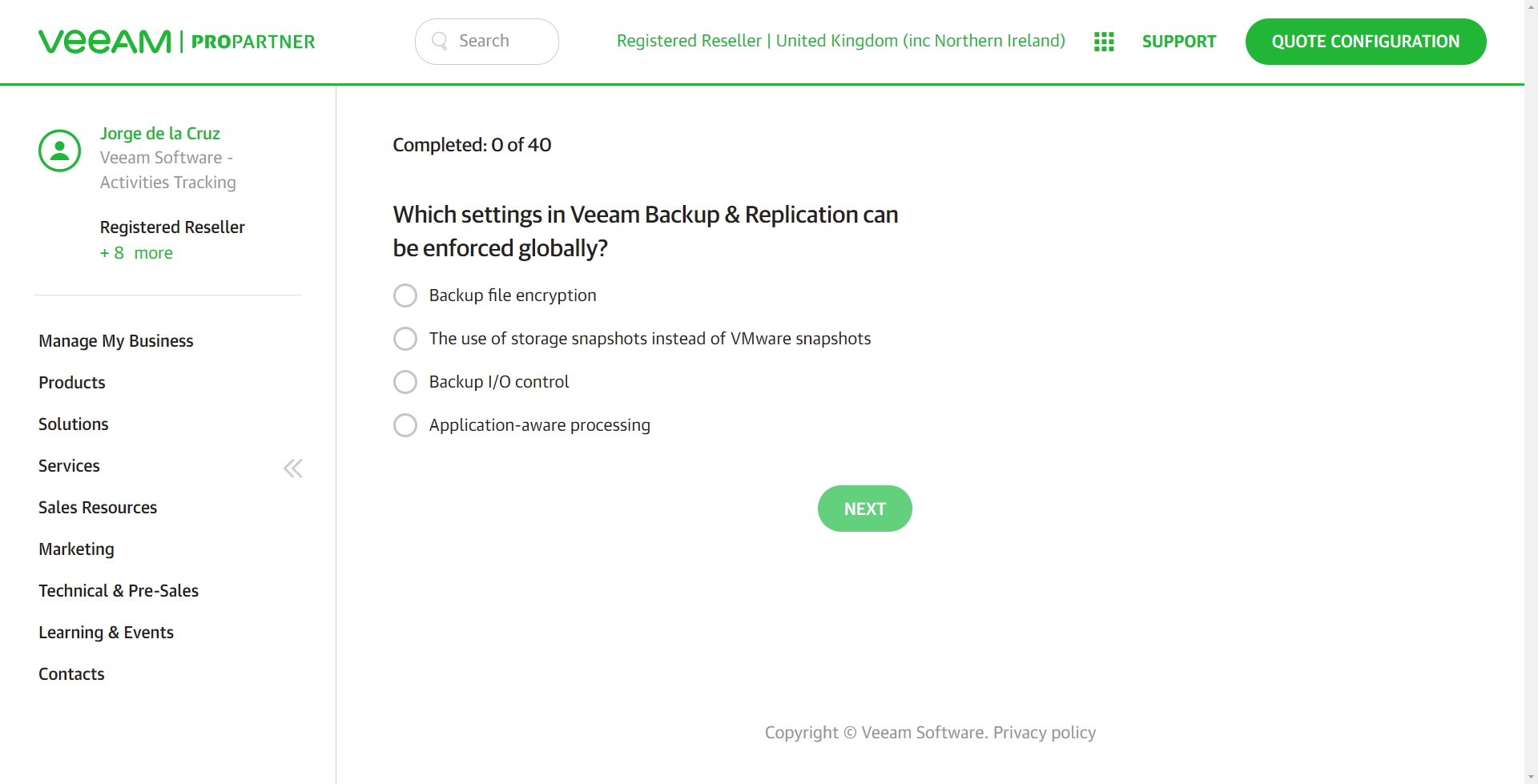
Task: Open the Privacy policy link
Action: [x=1044, y=733]
